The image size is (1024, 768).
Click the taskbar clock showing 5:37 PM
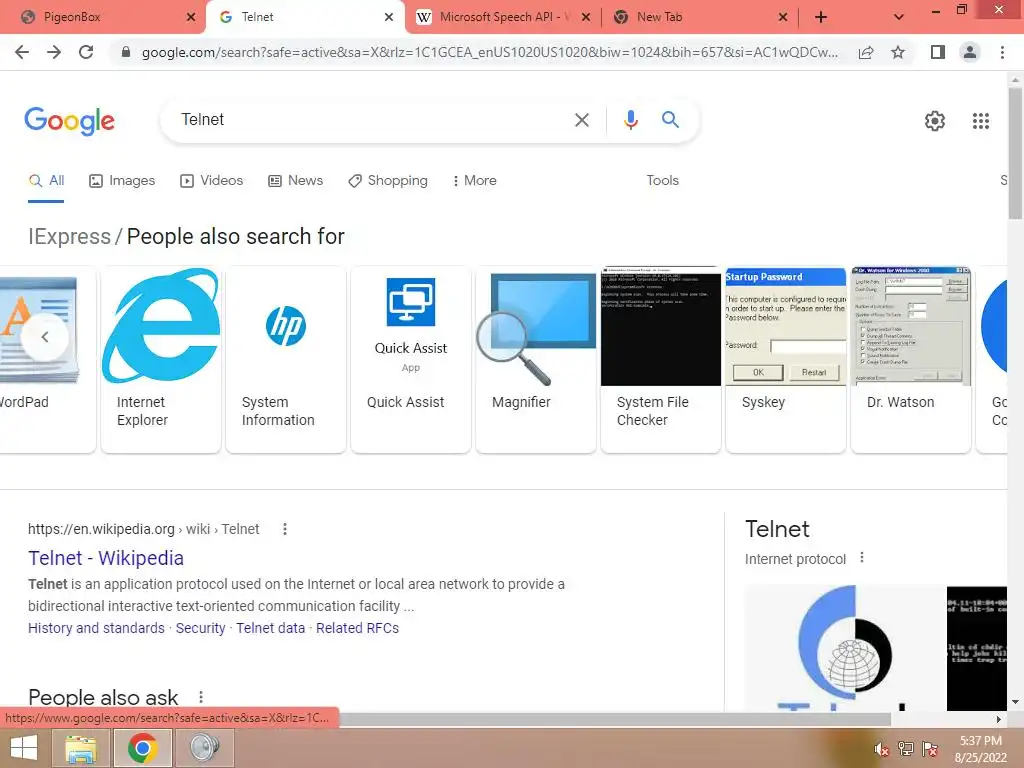coord(980,749)
